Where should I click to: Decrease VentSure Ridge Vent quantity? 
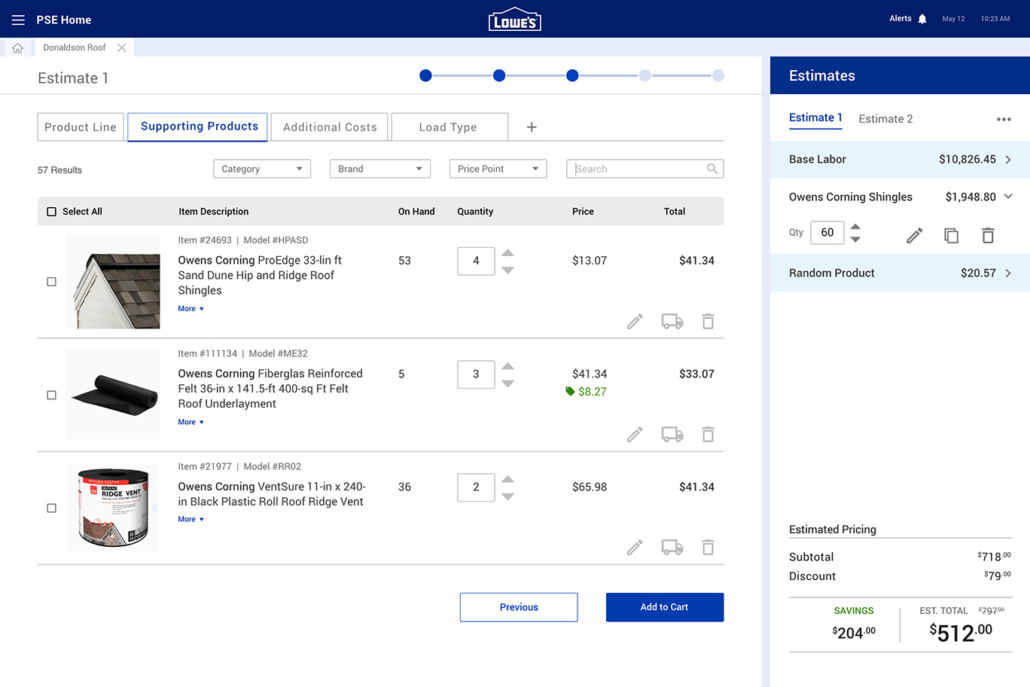508,497
